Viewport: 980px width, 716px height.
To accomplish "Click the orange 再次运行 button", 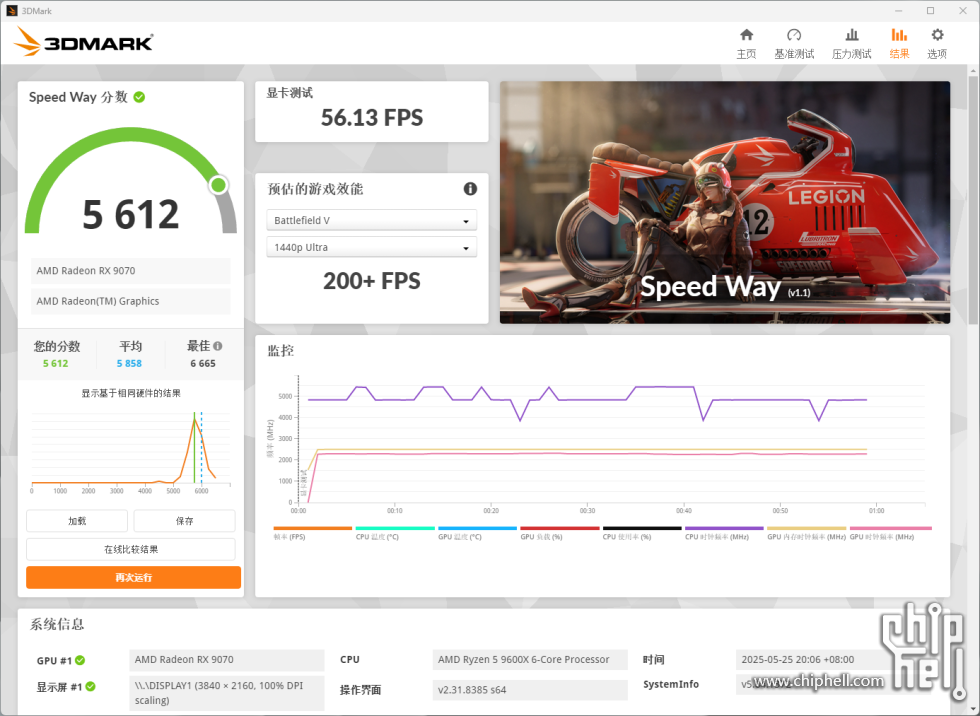I will [133, 577].
